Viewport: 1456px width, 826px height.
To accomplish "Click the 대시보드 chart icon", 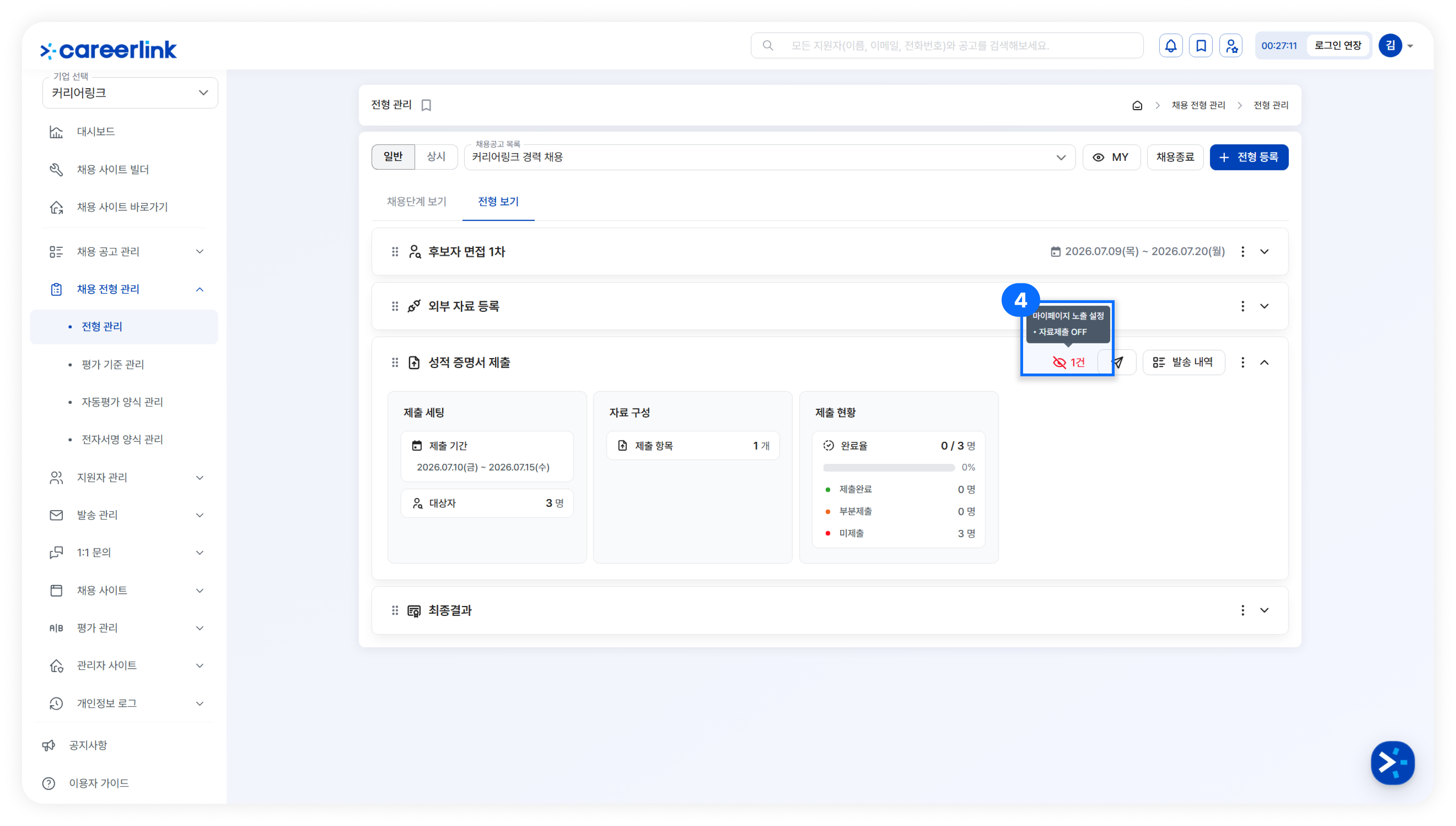I will pyautogui.click(x=55, y=131).
